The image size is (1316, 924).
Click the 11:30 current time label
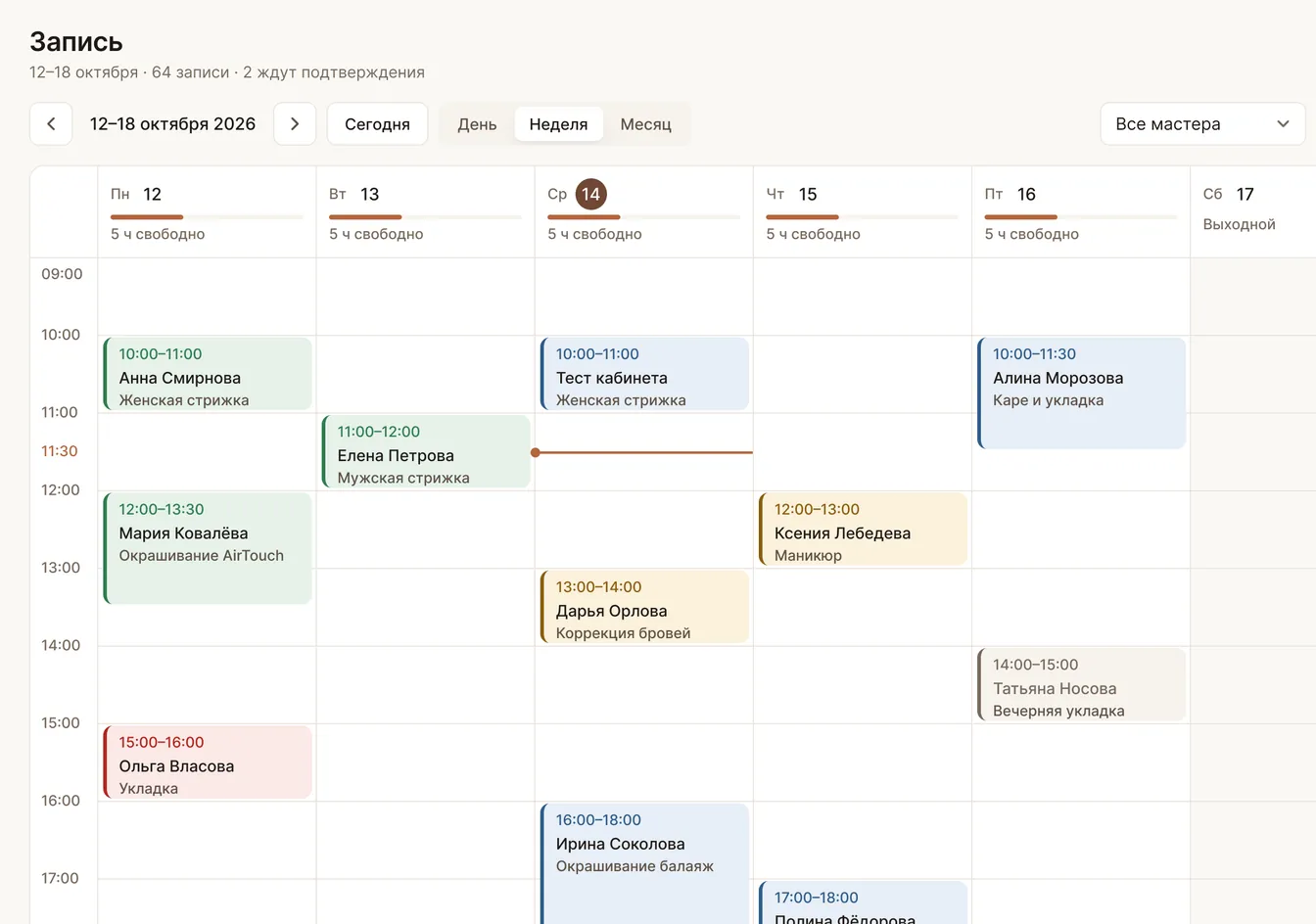59,451
